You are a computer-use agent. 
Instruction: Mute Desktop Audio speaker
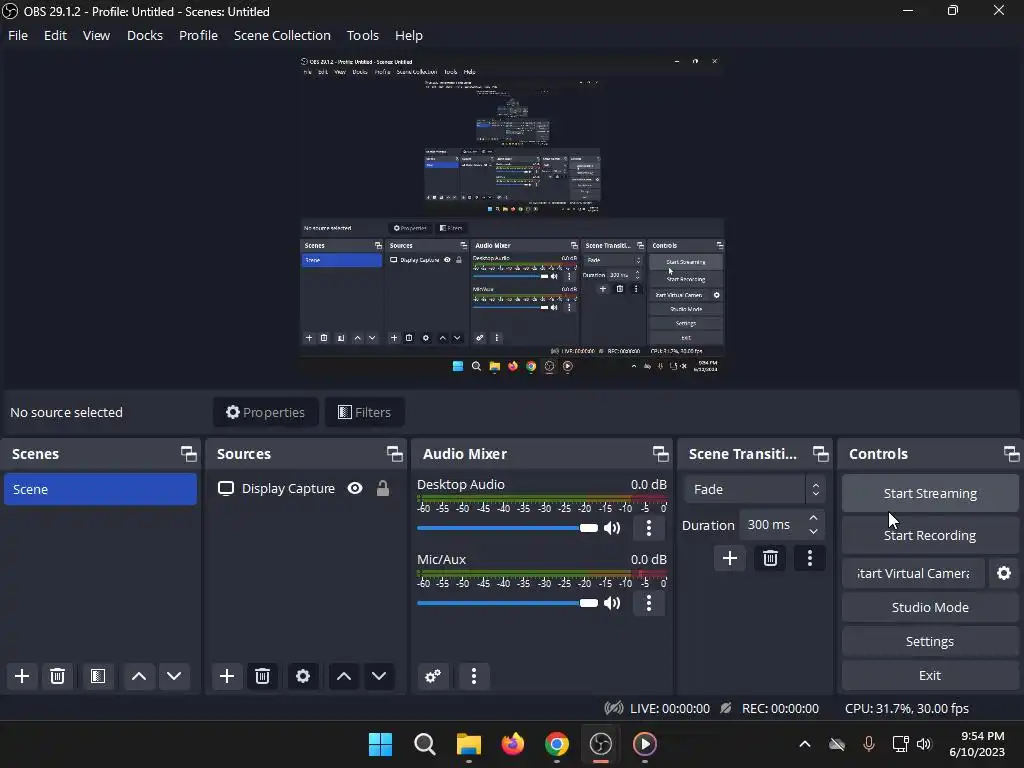(x=612, y=528)
